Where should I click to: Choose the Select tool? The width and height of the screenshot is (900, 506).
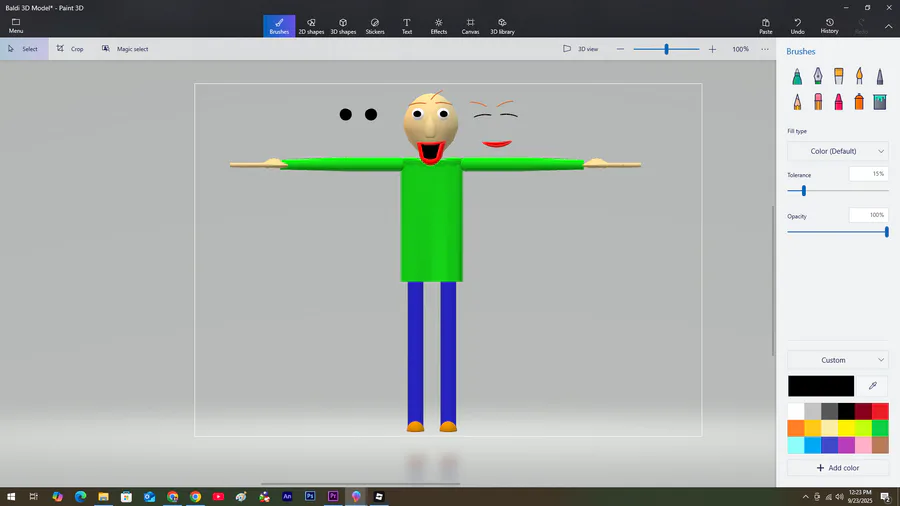pos(23,49)
